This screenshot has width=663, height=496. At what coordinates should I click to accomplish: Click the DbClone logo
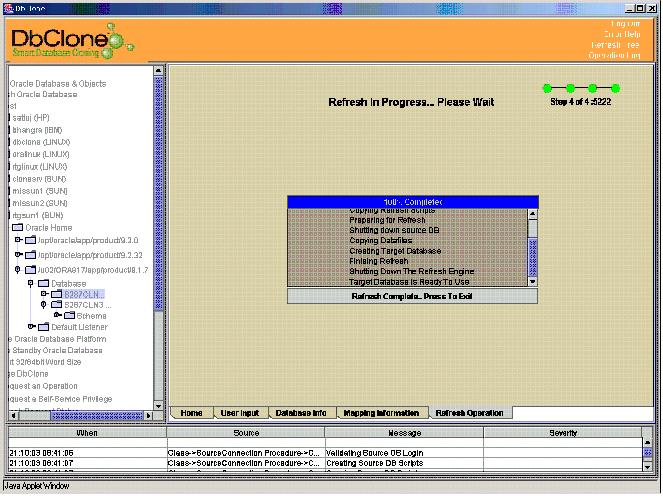[x=72, y=41]
